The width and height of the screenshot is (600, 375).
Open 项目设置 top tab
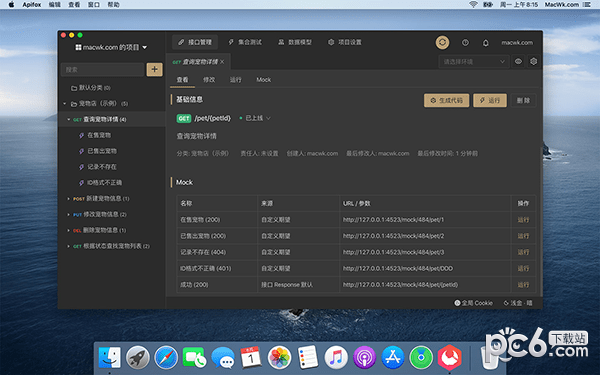(x=344, y=42)
